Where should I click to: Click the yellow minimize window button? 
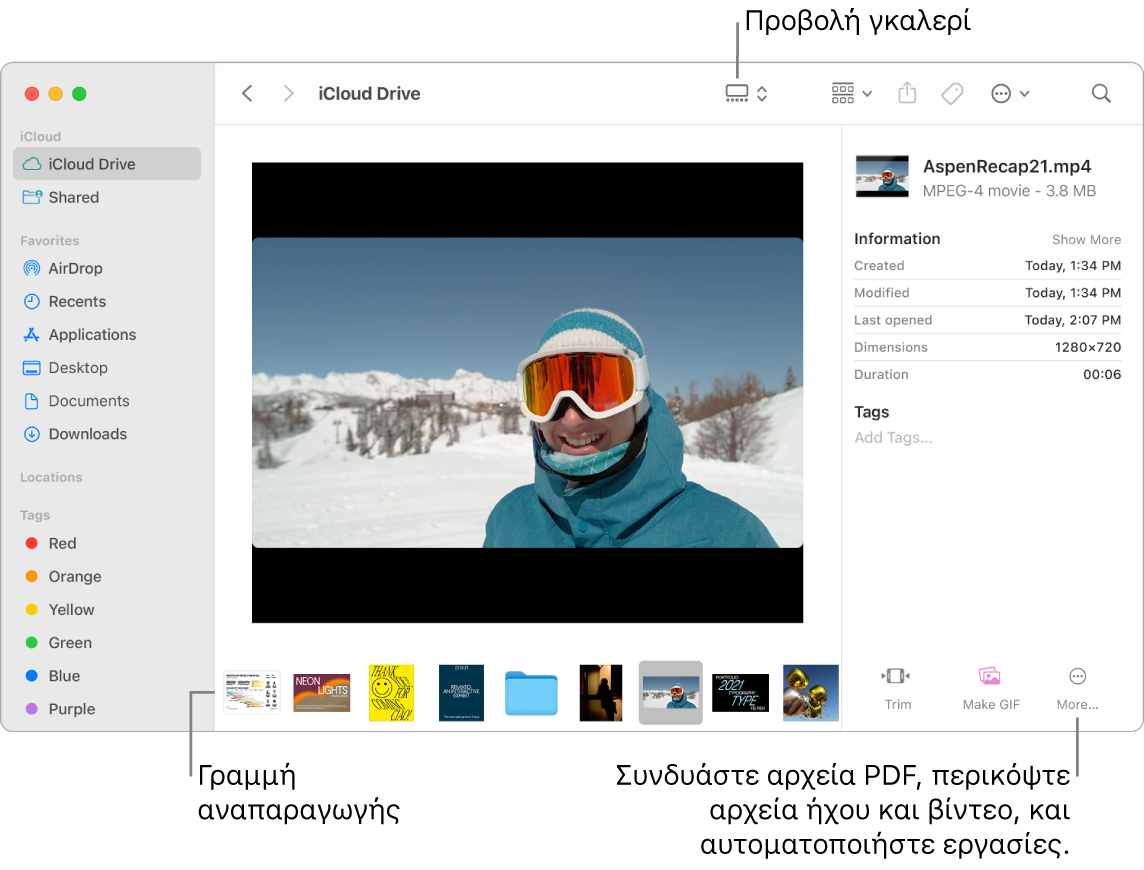pos(56,94)
